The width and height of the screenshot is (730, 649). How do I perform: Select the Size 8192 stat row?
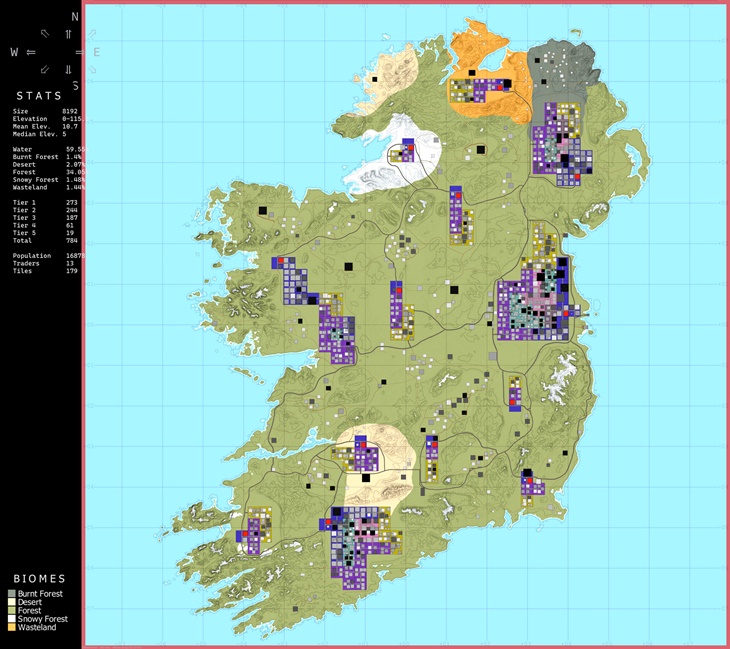(46, 111)
